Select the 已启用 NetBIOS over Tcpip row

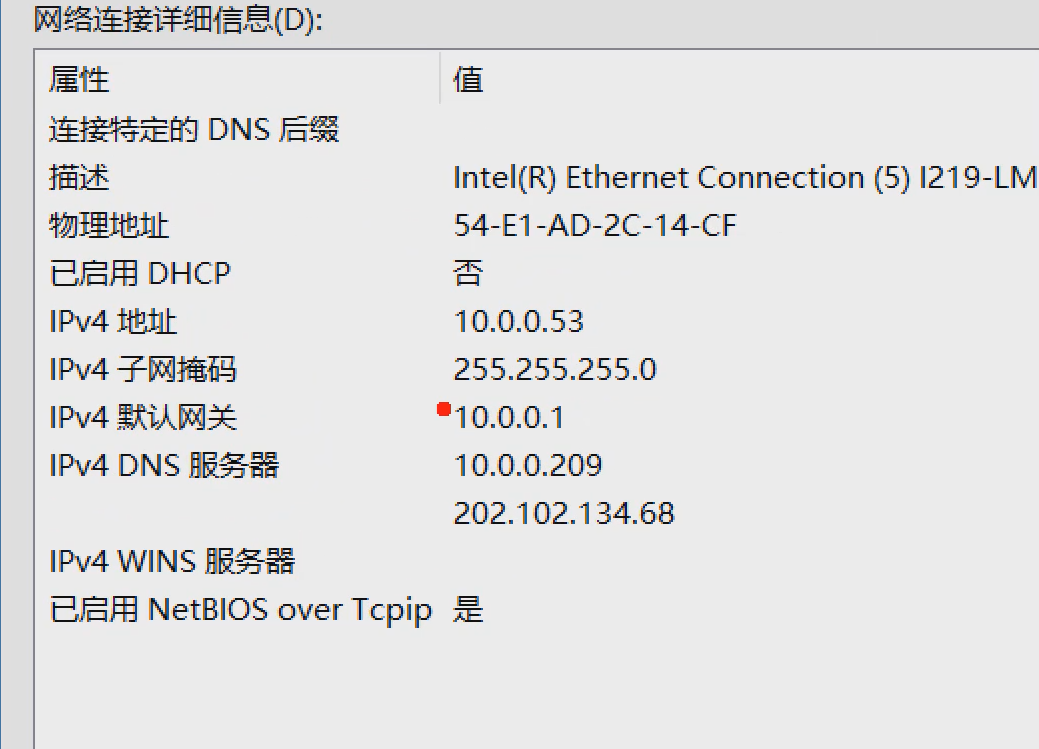tap(240, 610)
